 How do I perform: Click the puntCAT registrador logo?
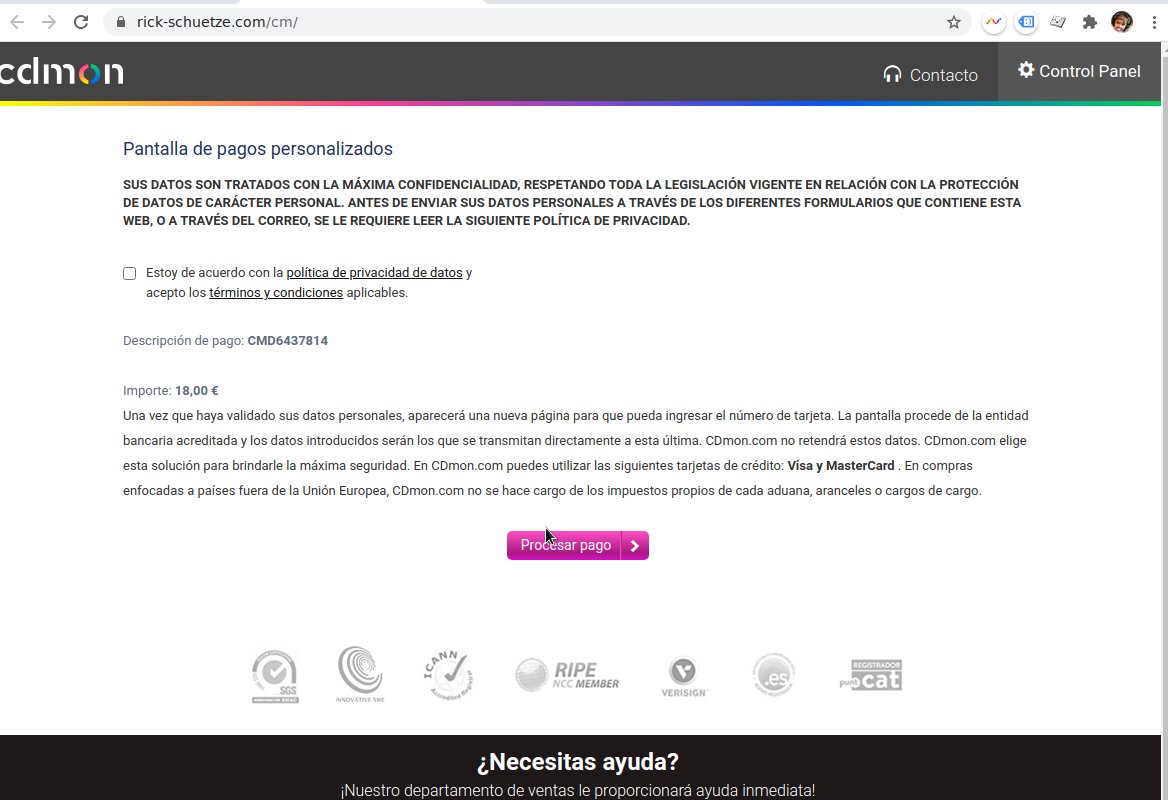[x=870, y=675]
